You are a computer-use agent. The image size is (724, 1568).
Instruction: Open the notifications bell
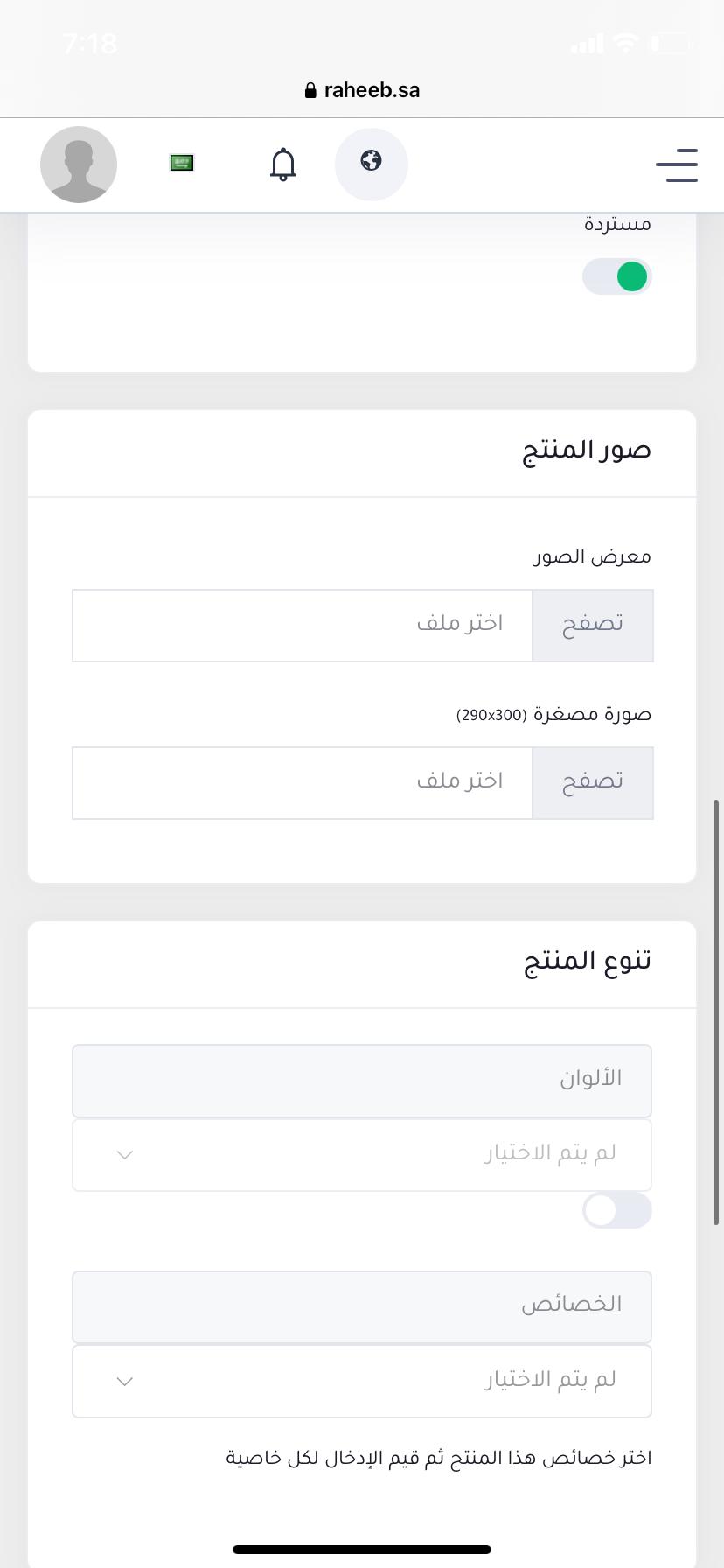point(282,164)
